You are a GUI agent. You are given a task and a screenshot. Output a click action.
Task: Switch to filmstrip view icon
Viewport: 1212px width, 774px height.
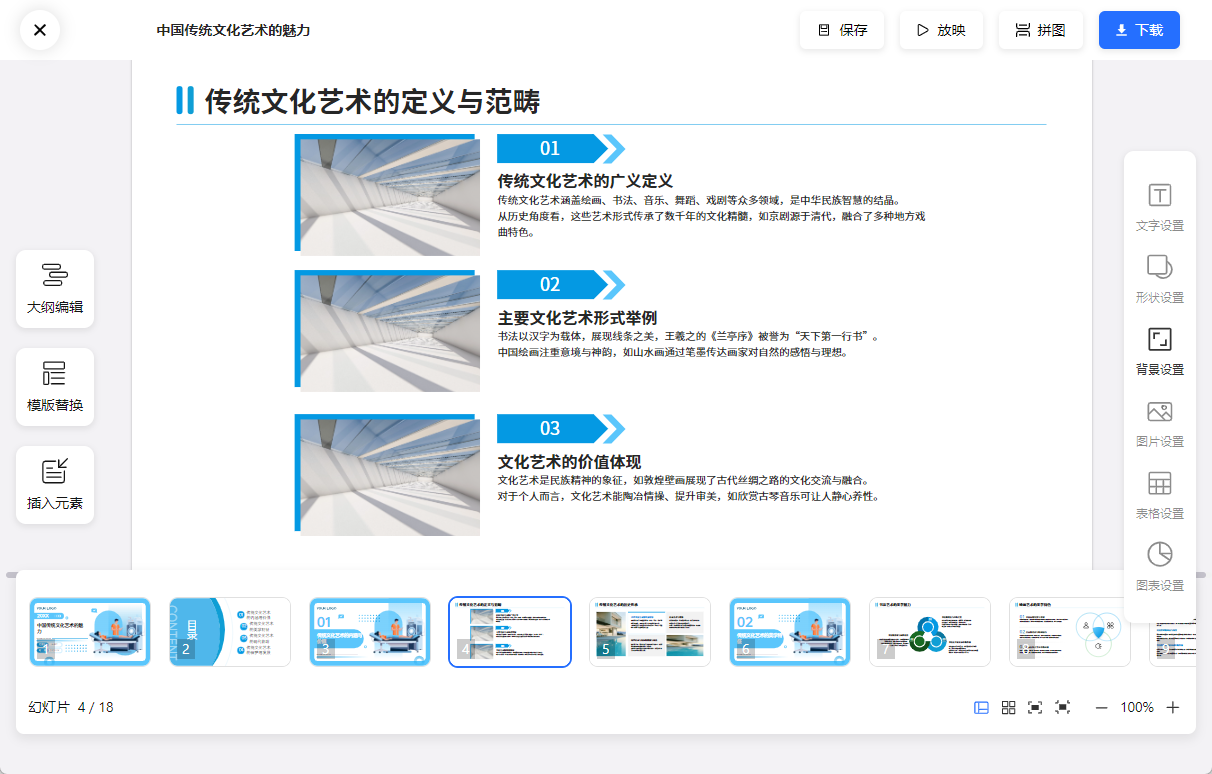point(982,707)
